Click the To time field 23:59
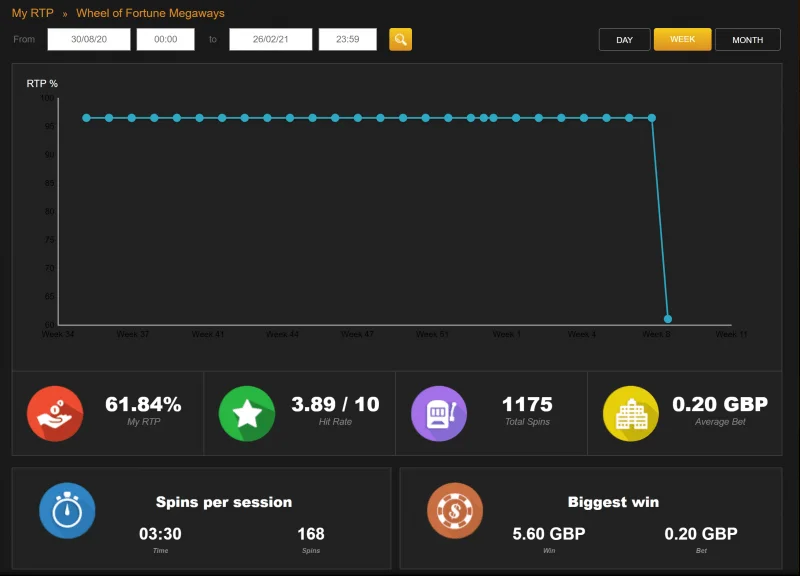Viewport: 800px width, 576px height. (348, 39)
